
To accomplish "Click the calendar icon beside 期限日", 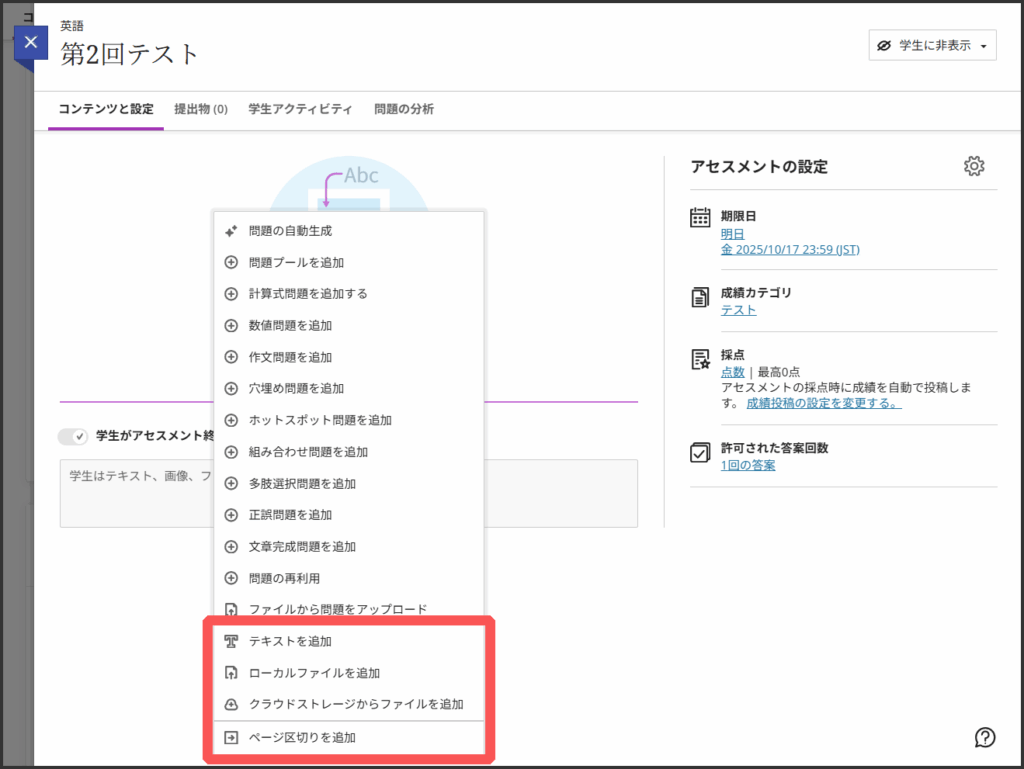I will (700, 218).
